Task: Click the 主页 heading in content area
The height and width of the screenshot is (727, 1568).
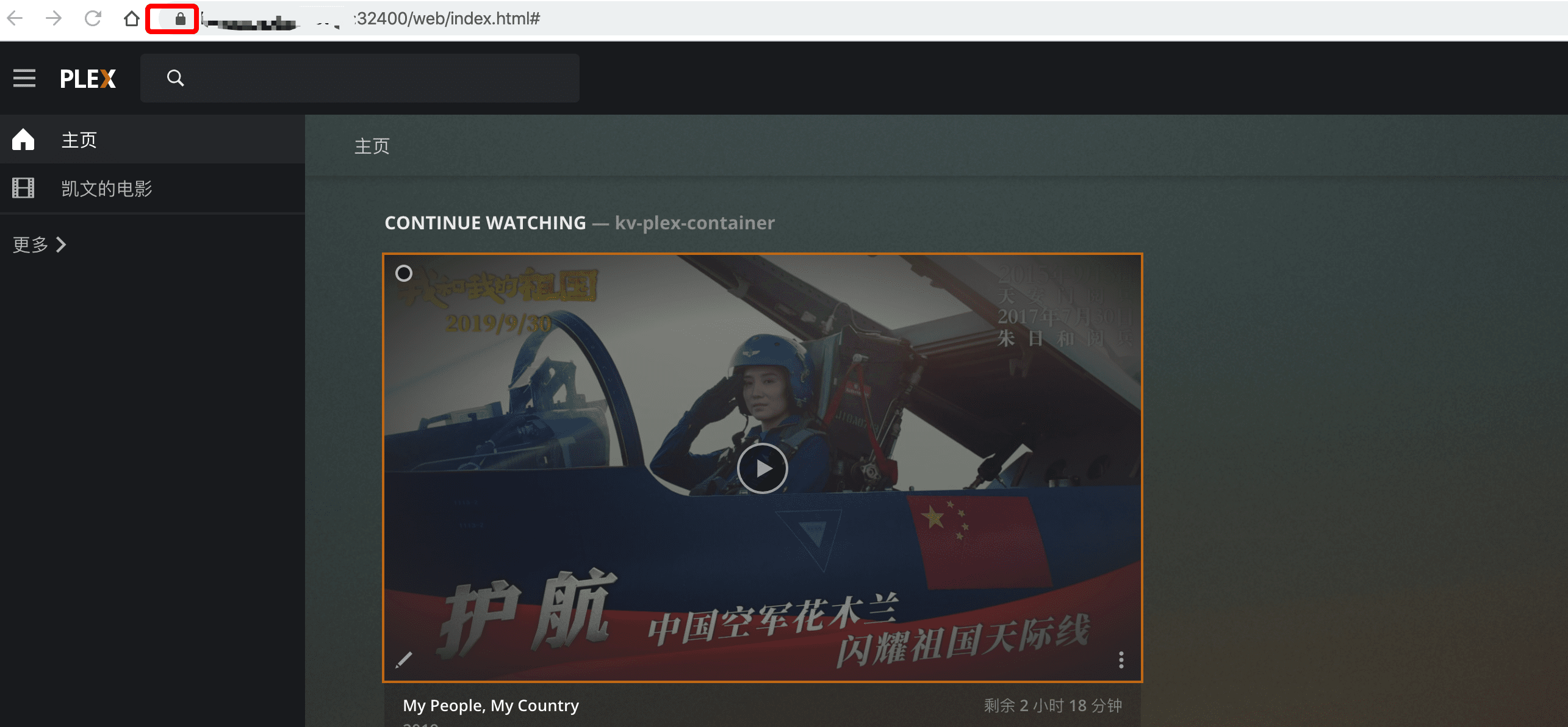Action: [372, 146]
